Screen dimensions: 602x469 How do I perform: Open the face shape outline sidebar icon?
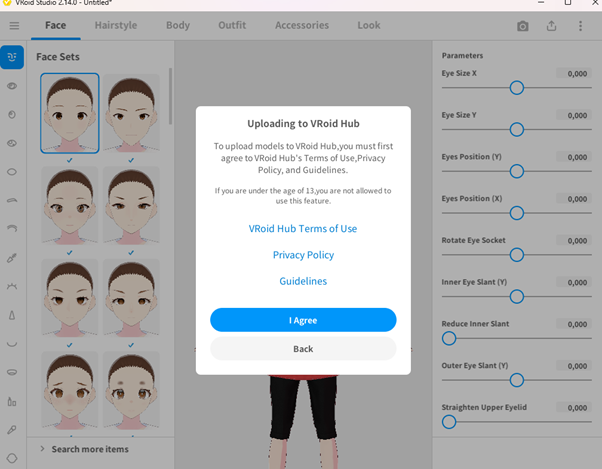12,458
